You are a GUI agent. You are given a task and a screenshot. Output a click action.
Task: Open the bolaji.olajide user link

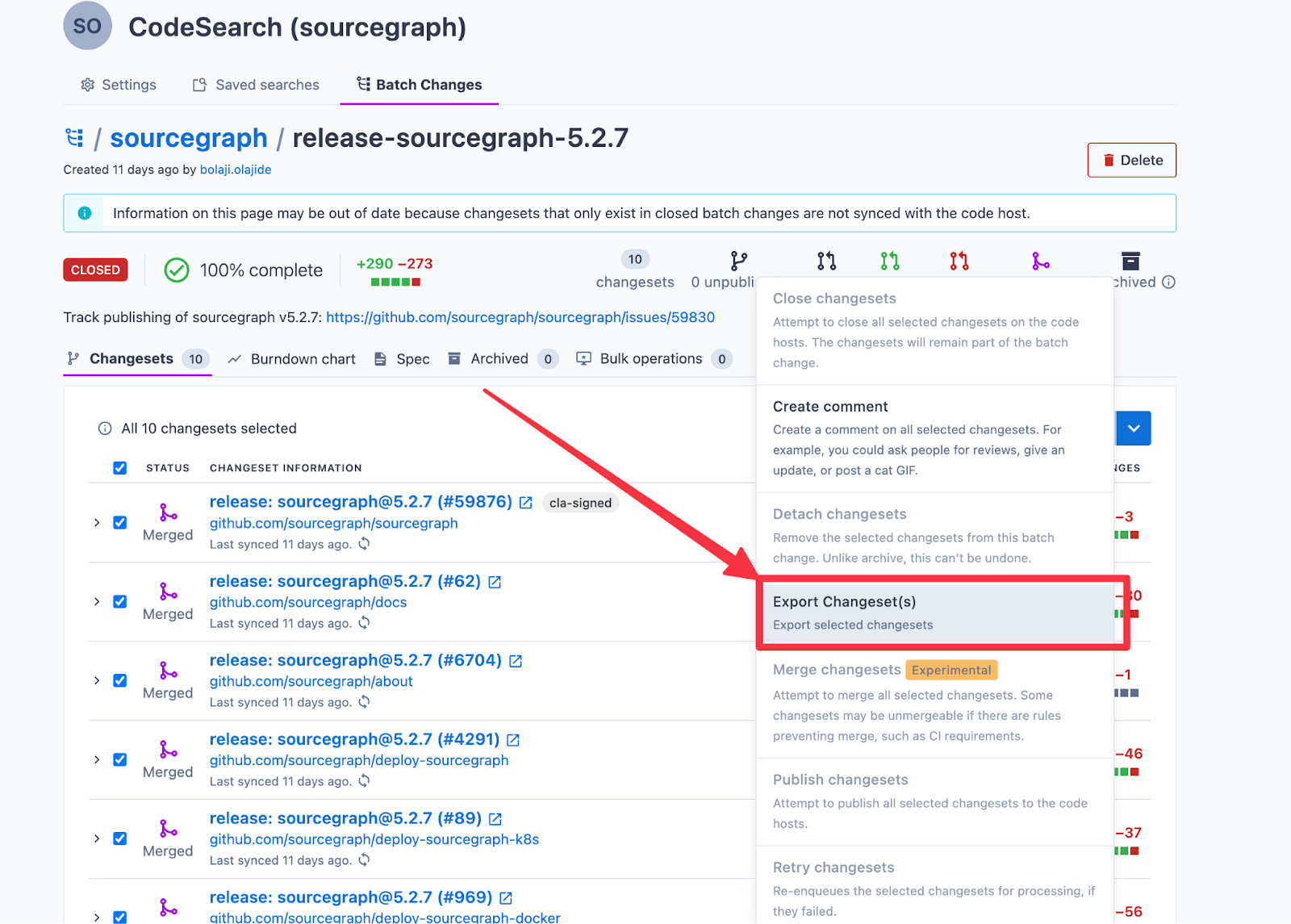pos(236,169)
